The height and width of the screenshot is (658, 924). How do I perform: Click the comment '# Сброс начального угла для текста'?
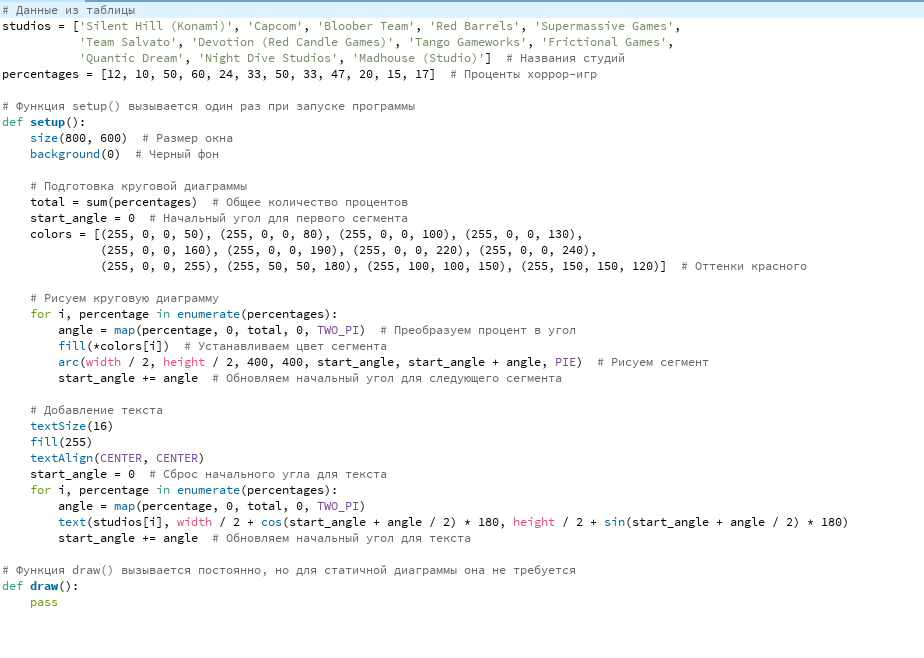click(x=268, y=474)
